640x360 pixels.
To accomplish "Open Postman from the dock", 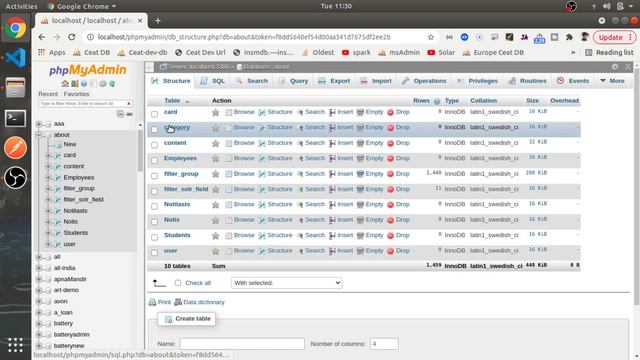I will click(16, 148).
